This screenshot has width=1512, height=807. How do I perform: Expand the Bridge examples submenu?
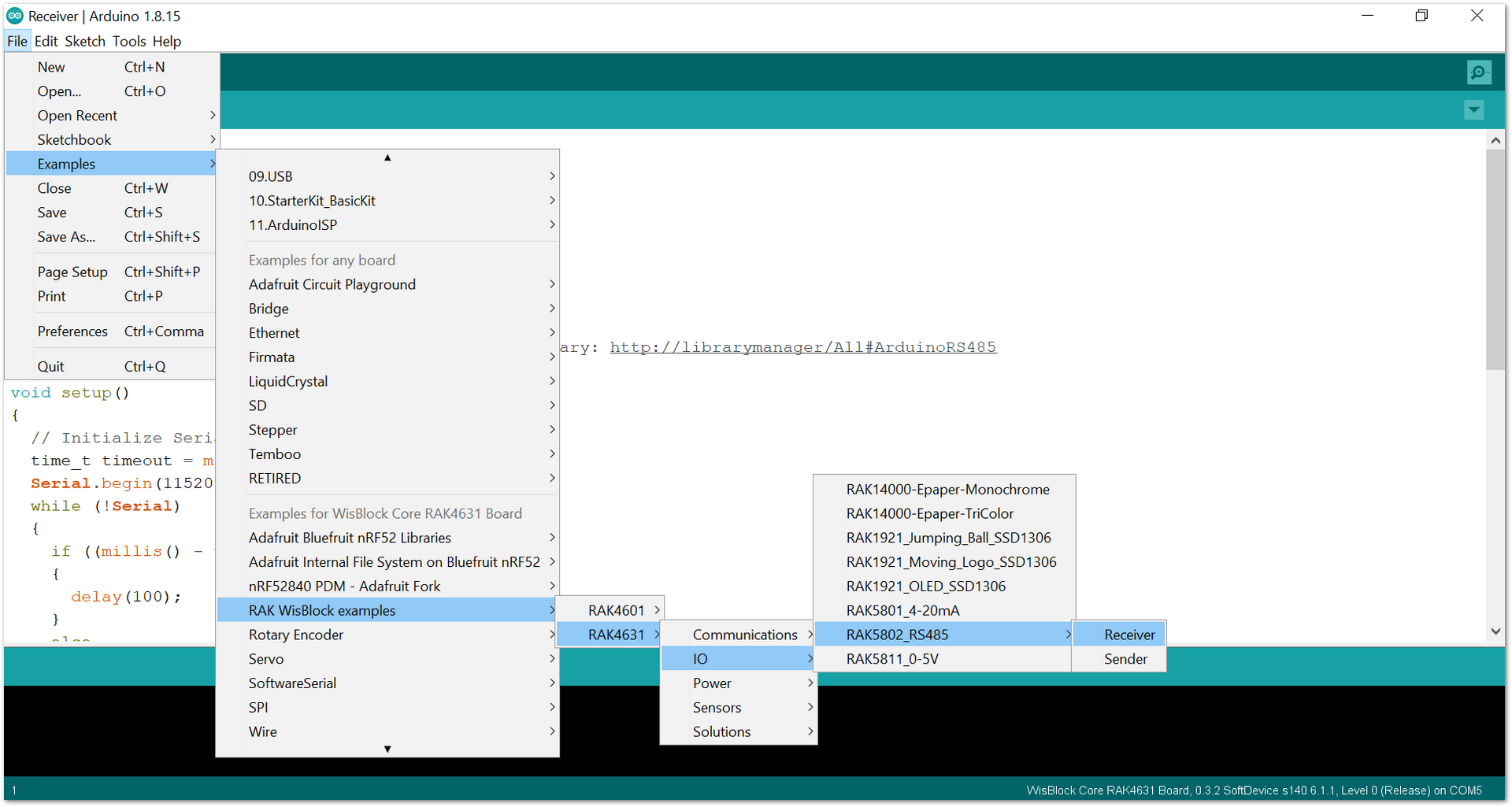tap(387, 309)
